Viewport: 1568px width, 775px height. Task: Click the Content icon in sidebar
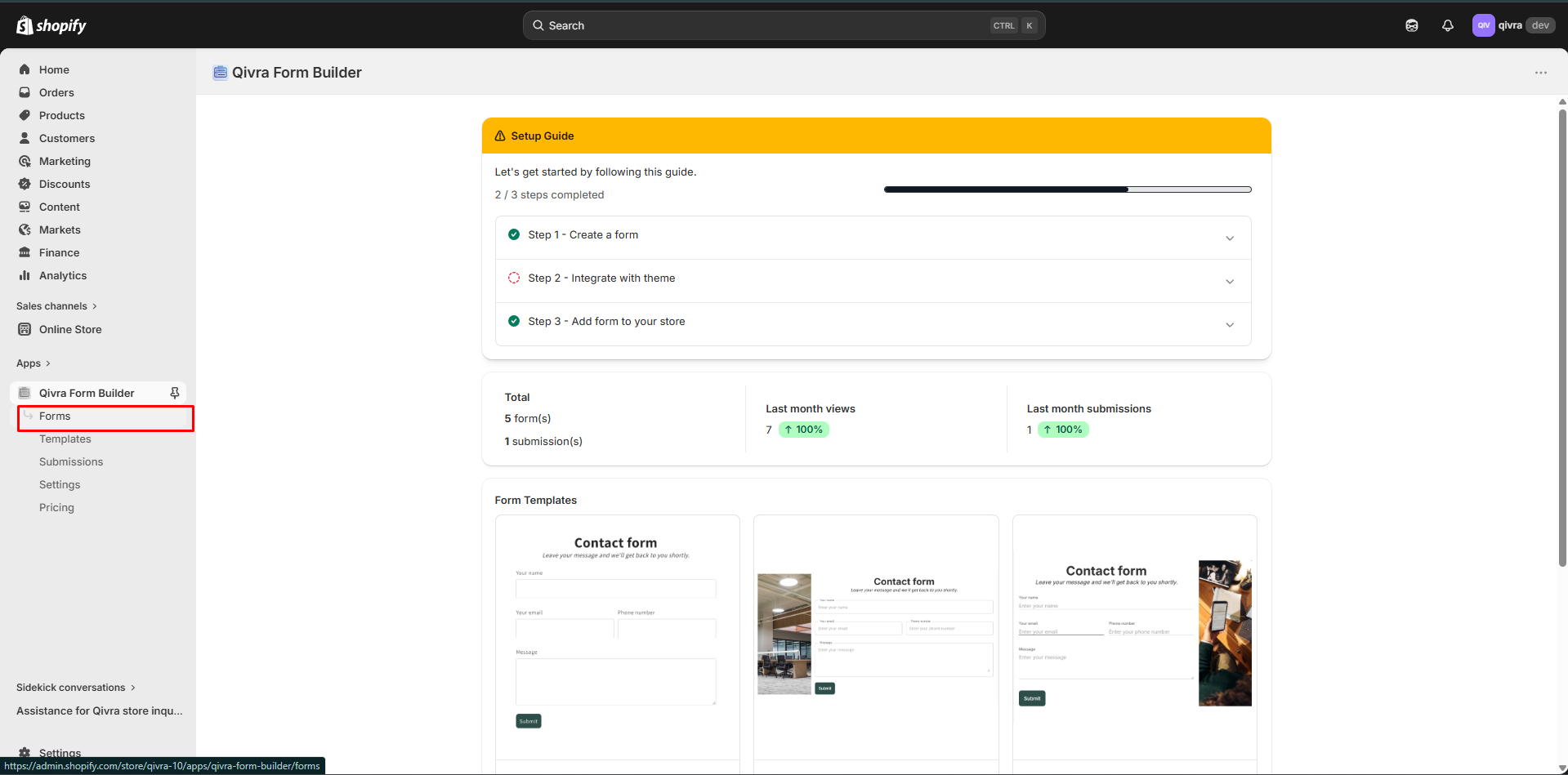pyautogui.click(x=25, y=207)
